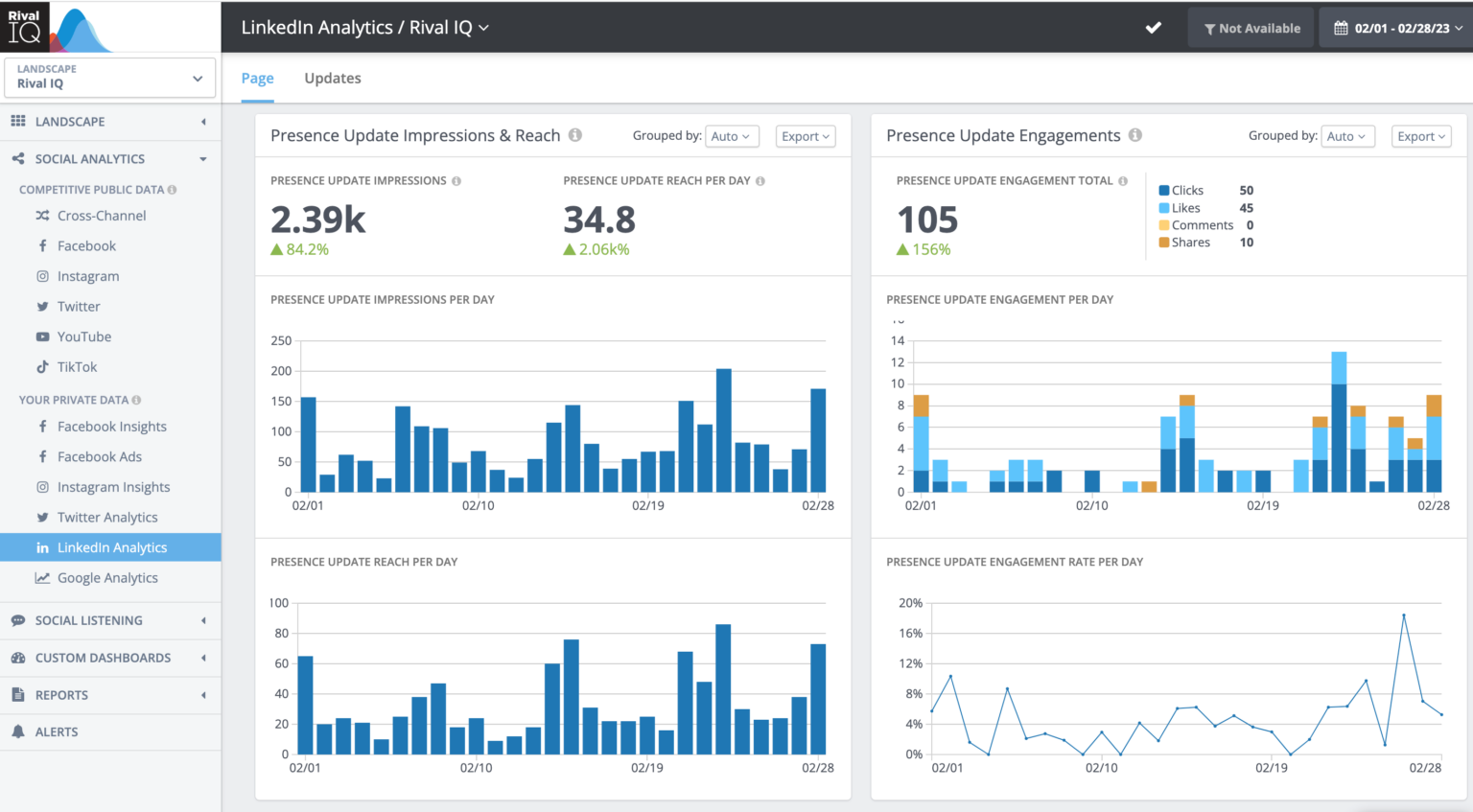Click the Alerts bell icon

click(18, 731)
